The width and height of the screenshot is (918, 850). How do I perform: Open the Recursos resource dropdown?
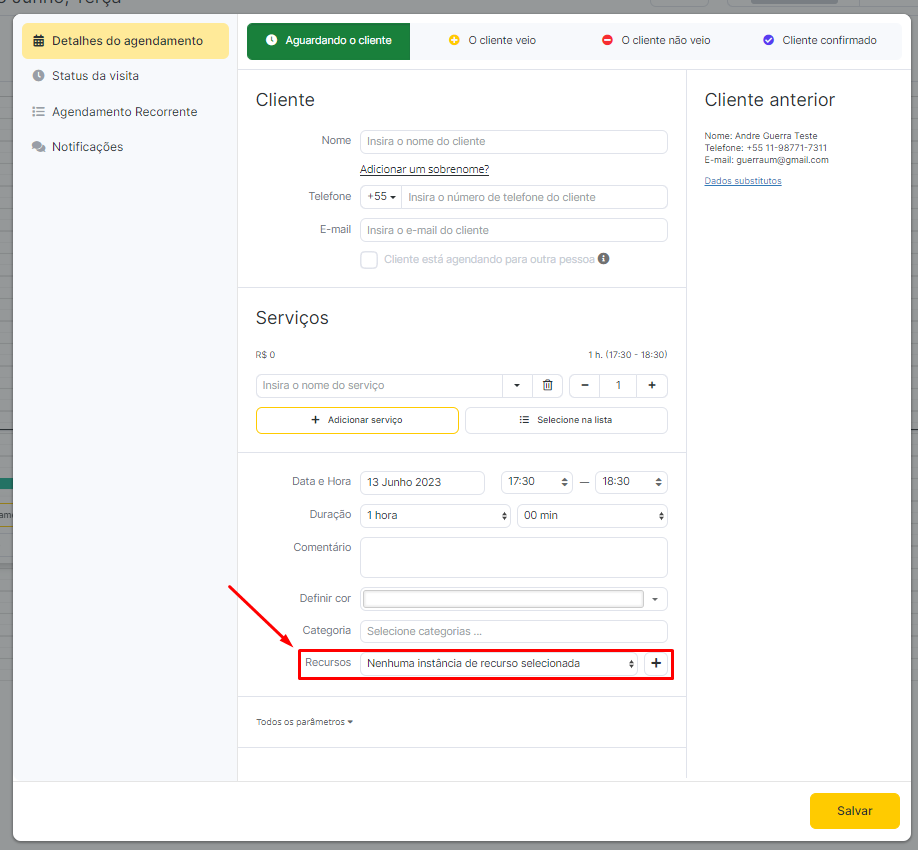click(x=499, y=664)
